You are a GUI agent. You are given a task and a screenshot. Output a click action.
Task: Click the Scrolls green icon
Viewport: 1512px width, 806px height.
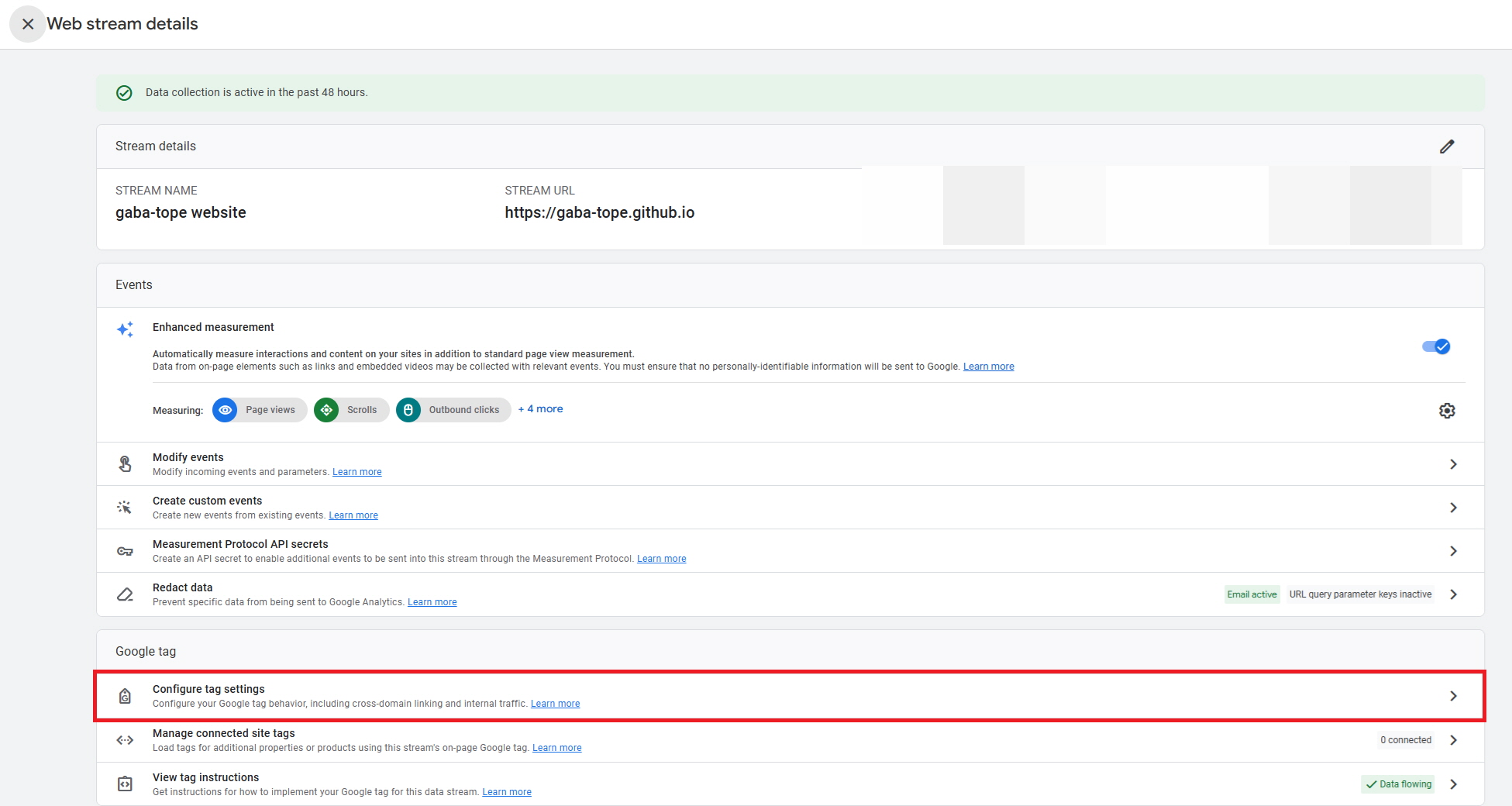[x=326, y=410]
